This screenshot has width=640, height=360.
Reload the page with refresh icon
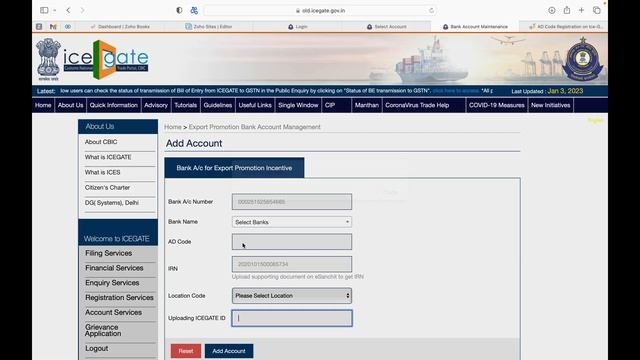pyautogui.click(x=431, y=11)
